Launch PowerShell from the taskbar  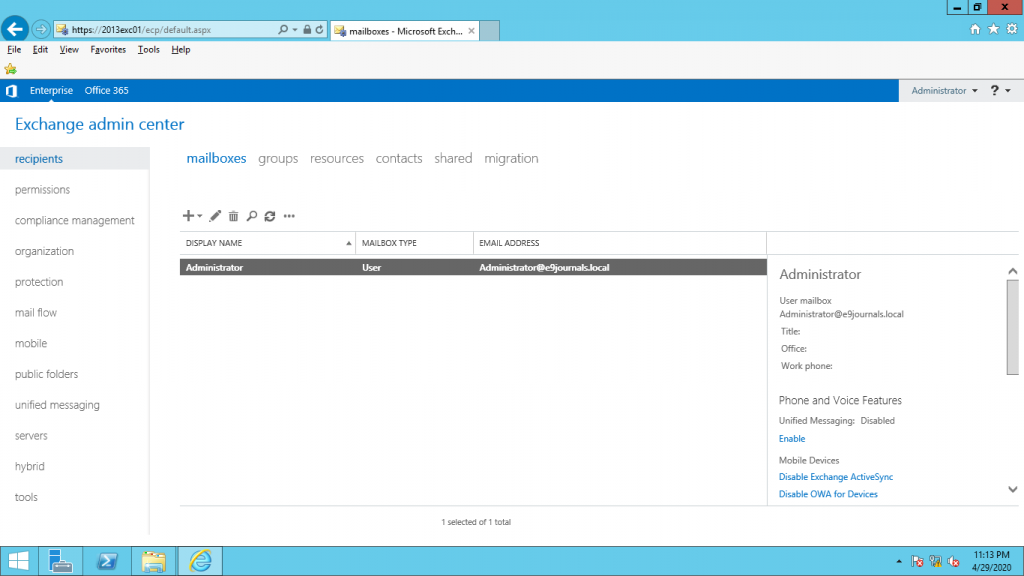coord(107,561)
